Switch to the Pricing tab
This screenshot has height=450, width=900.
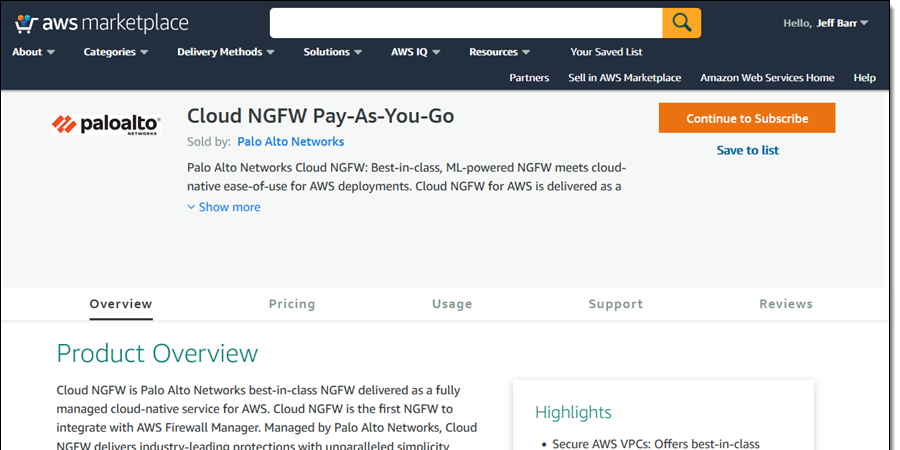[x=292, y=304]
